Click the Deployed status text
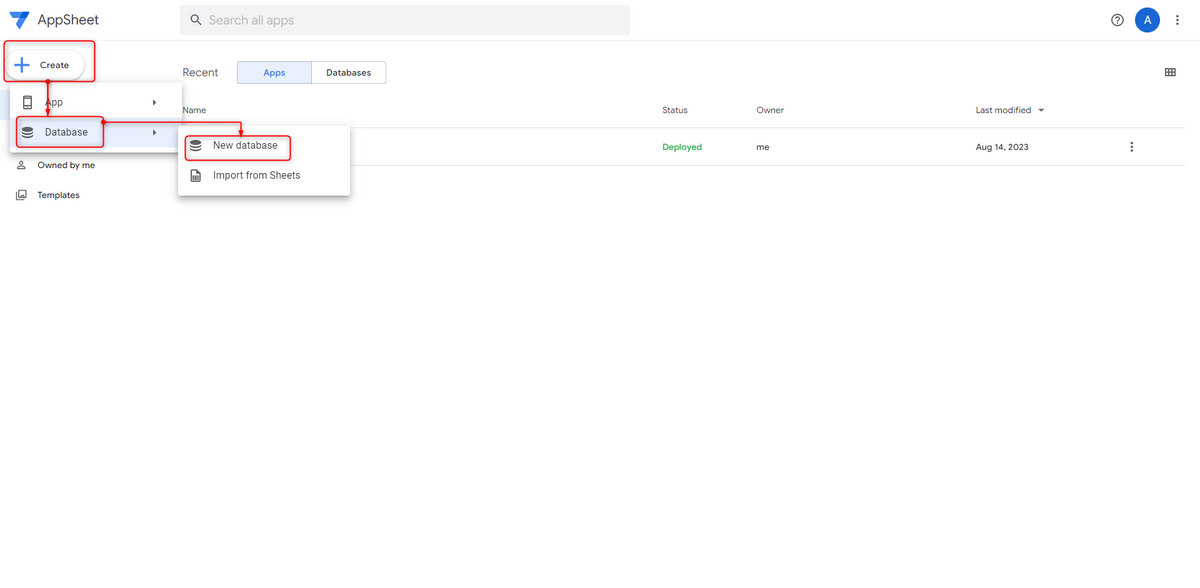Image resolution: width=1200 pixels, height=588 pixels. pyautogui.click(x=682, y=147)
